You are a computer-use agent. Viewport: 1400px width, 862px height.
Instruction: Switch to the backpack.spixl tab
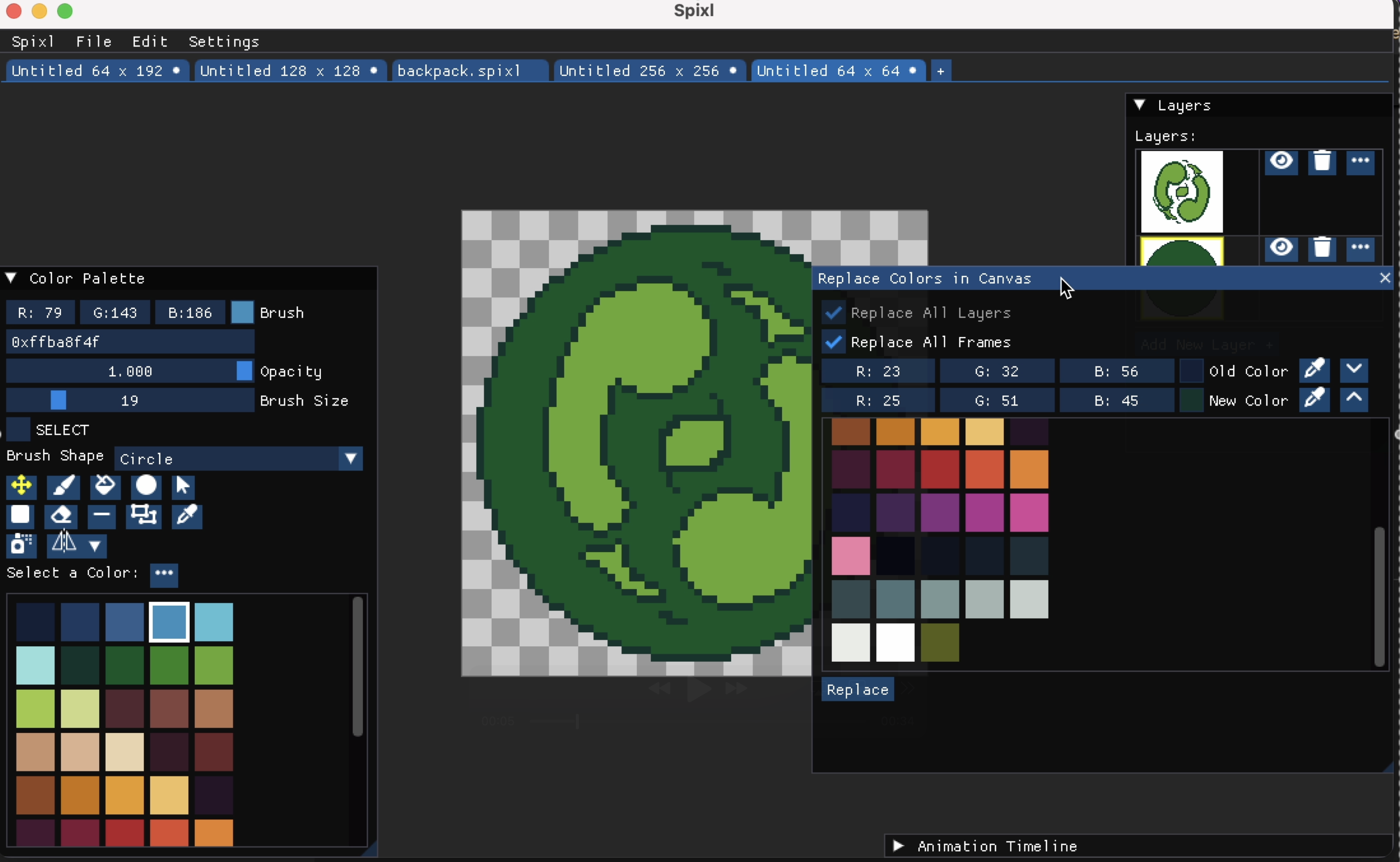pyautogui.click(x=470, y=71)
